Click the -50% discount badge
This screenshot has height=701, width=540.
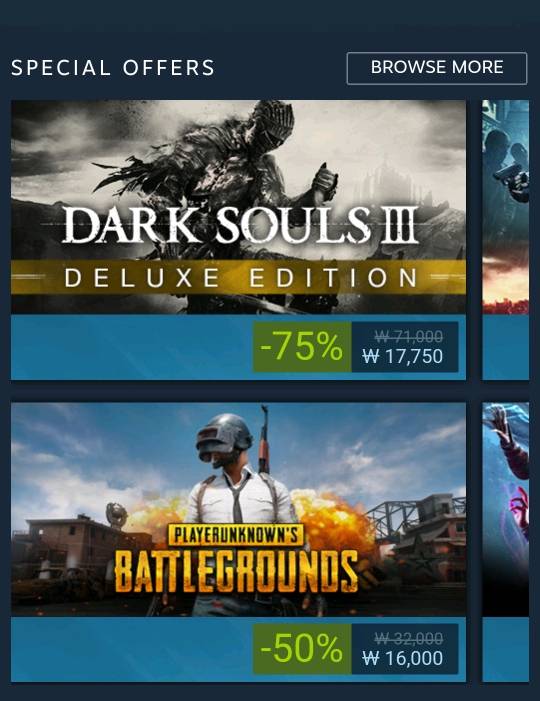pos(302,649)
